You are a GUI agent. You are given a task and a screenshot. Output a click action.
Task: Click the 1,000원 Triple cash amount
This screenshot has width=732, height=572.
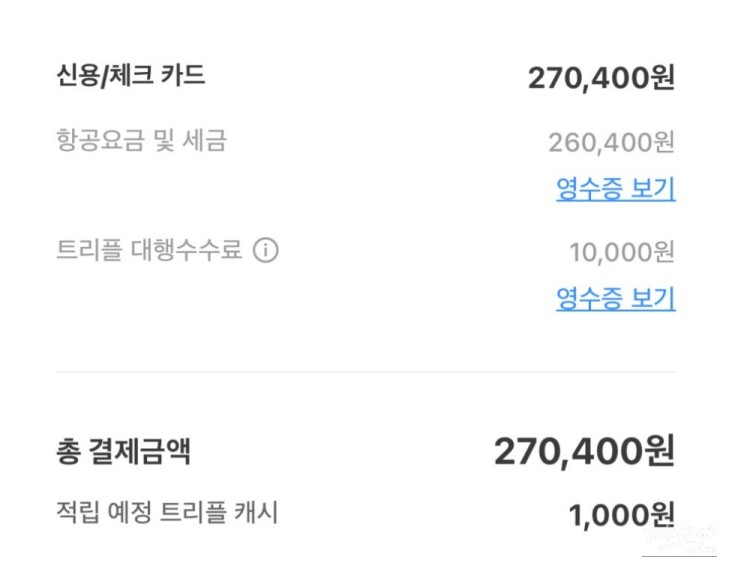coord(621,515)
